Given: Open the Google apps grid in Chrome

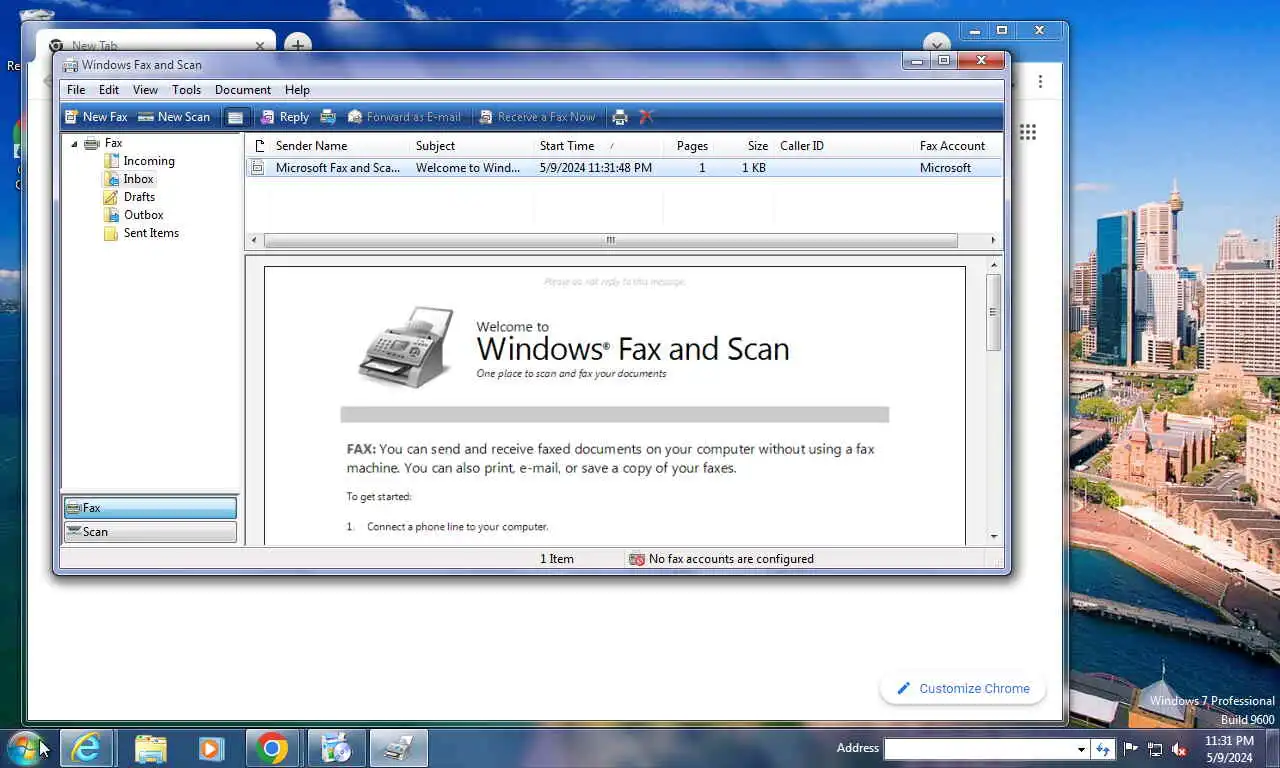Looking at the screenshot, I should [1027, 132].
